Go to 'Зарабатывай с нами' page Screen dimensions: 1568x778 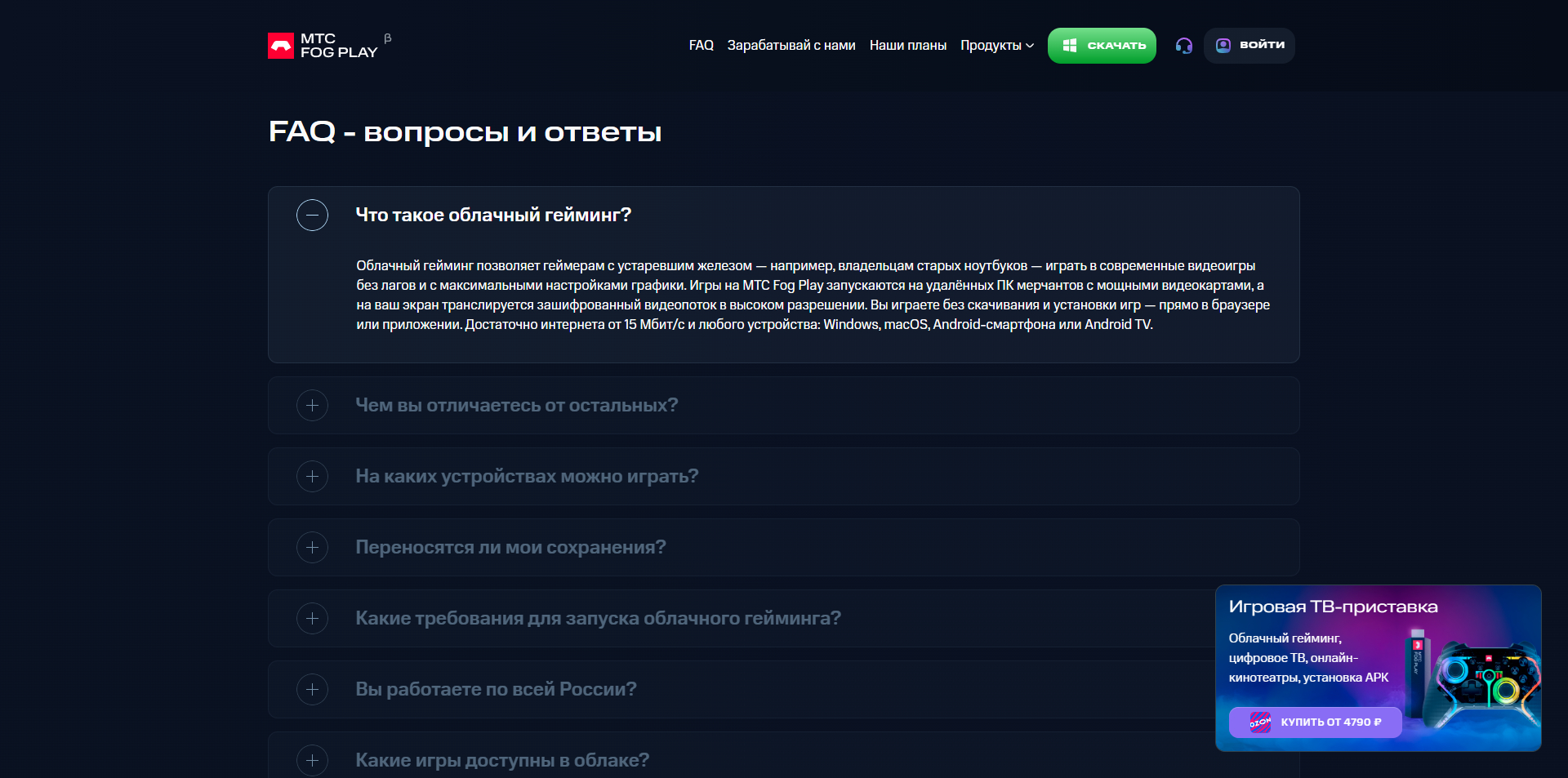pos(791,46)
